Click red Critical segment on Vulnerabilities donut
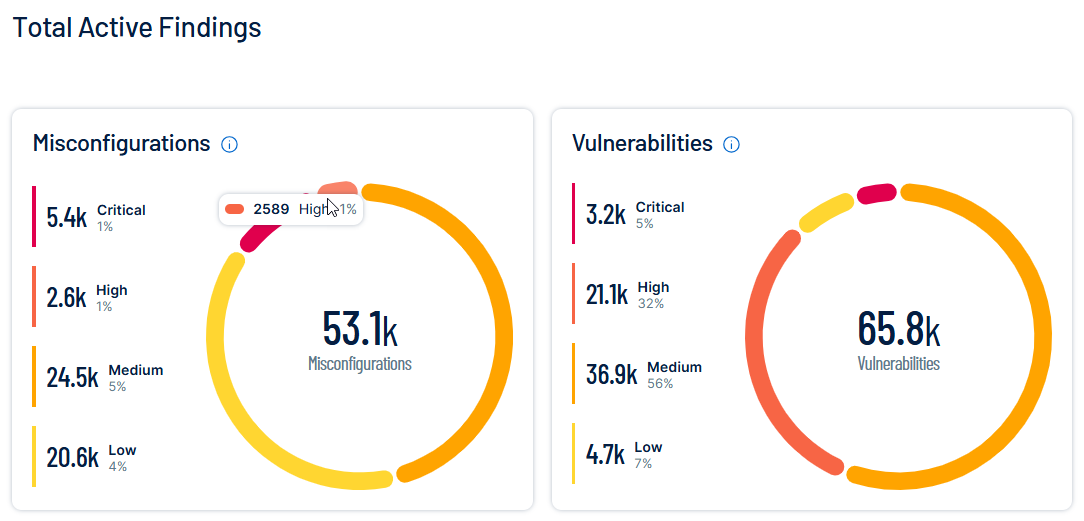1084x521 pixels. pos(876,193)
